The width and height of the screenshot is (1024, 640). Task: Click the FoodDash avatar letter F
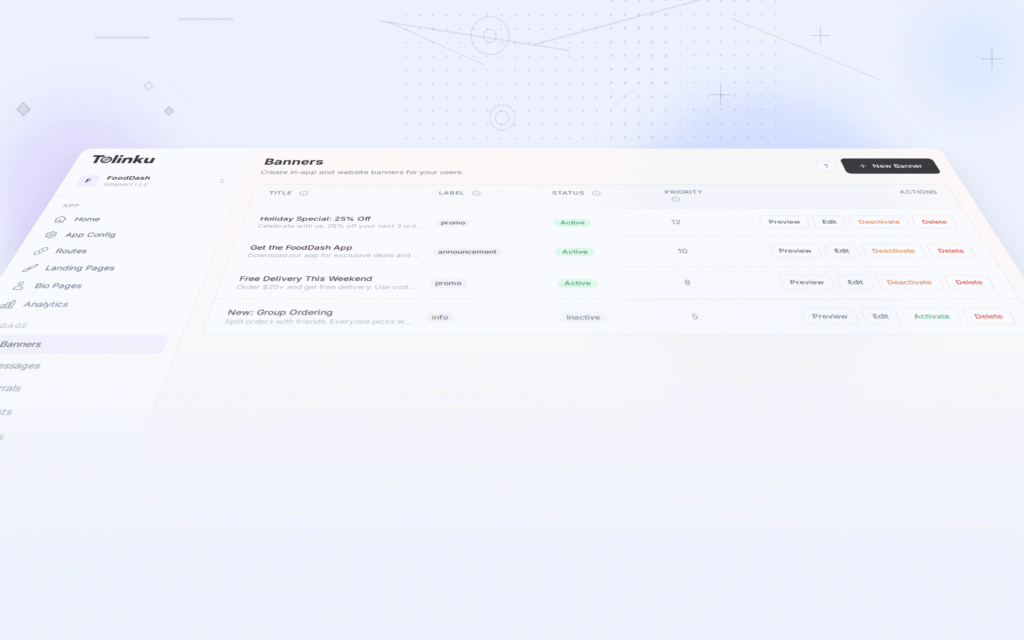[x=88, y=181]
